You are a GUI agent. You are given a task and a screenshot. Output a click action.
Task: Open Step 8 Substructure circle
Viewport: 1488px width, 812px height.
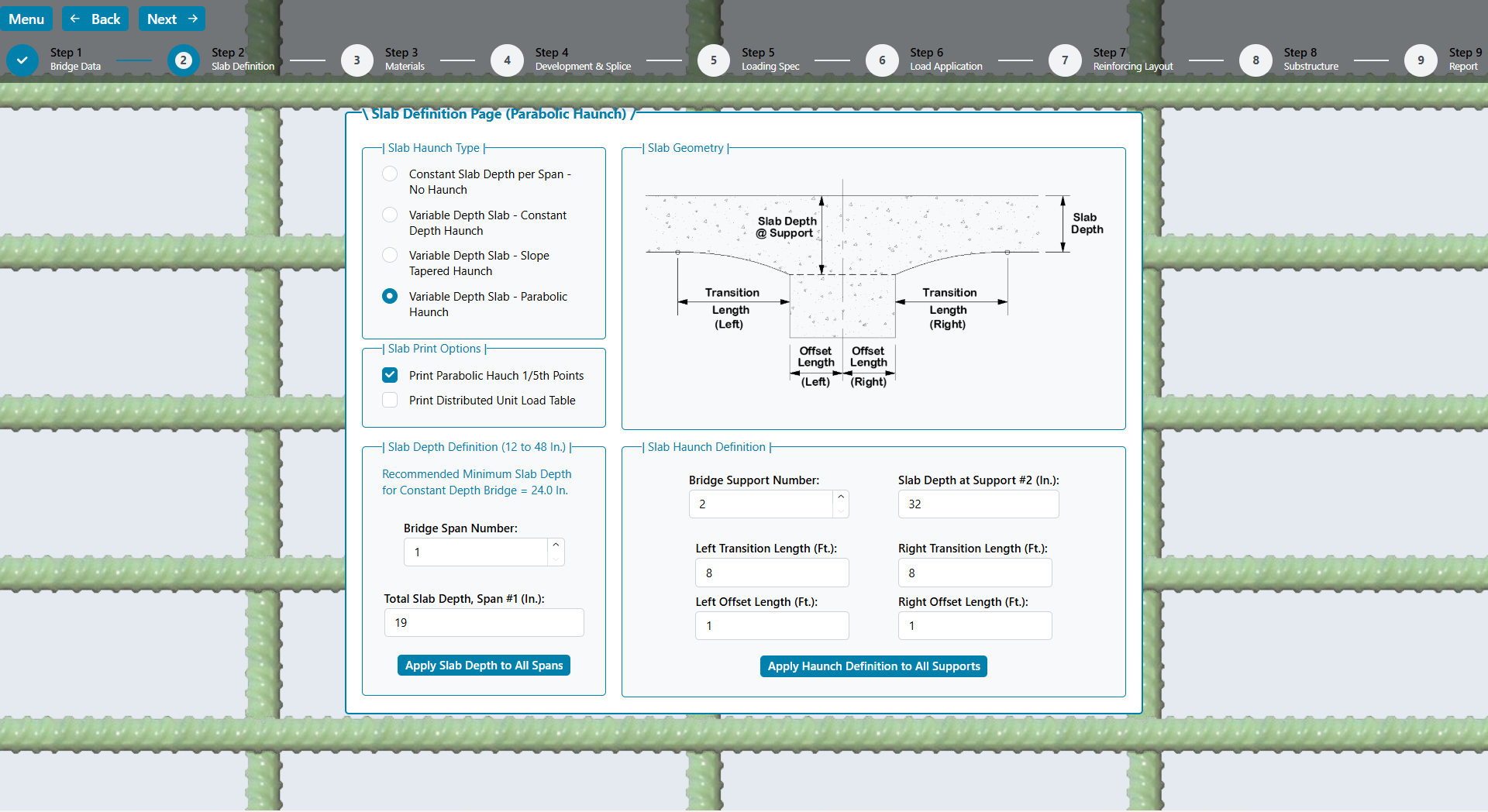1255,60
